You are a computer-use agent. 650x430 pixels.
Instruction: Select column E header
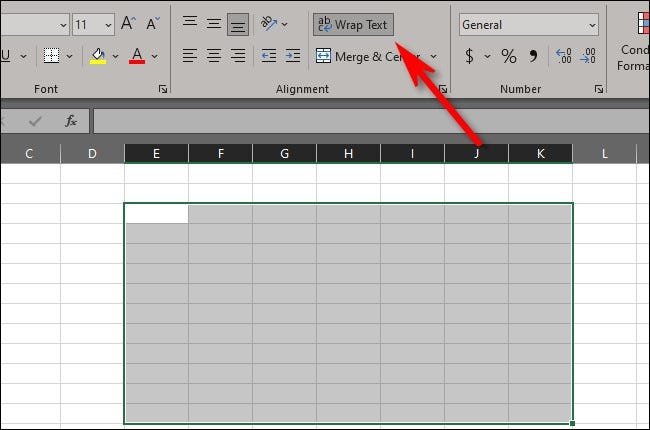[x=156, y=153]
